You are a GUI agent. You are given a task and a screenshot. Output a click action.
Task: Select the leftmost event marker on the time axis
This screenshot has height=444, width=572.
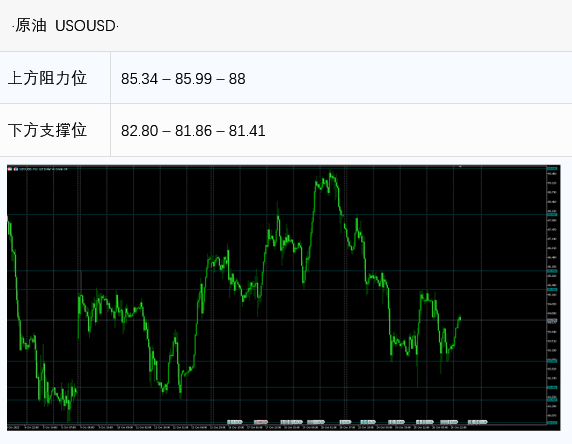(x=235, y=422)
